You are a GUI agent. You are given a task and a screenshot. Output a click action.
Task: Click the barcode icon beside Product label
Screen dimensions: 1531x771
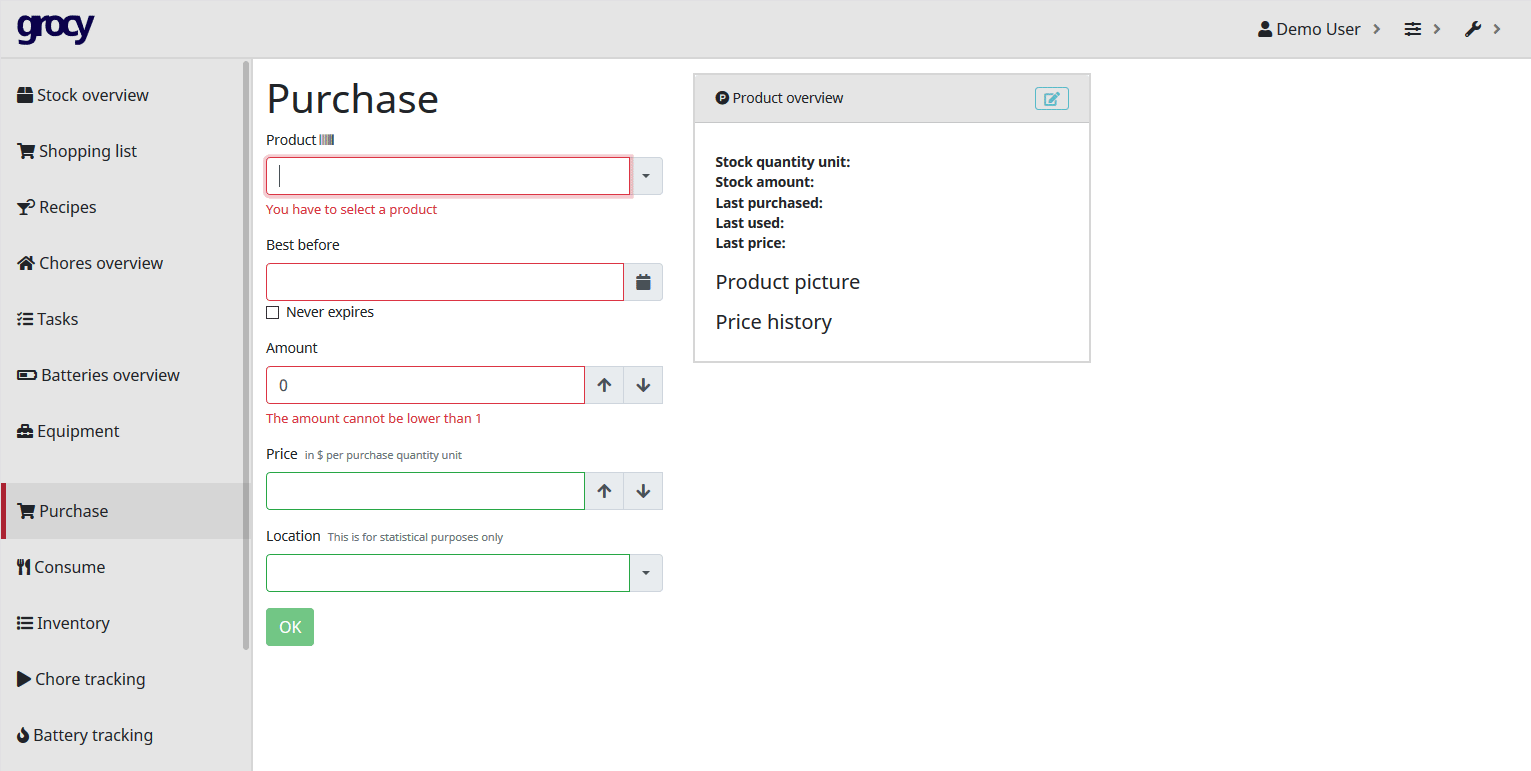[x=326, y=140]
